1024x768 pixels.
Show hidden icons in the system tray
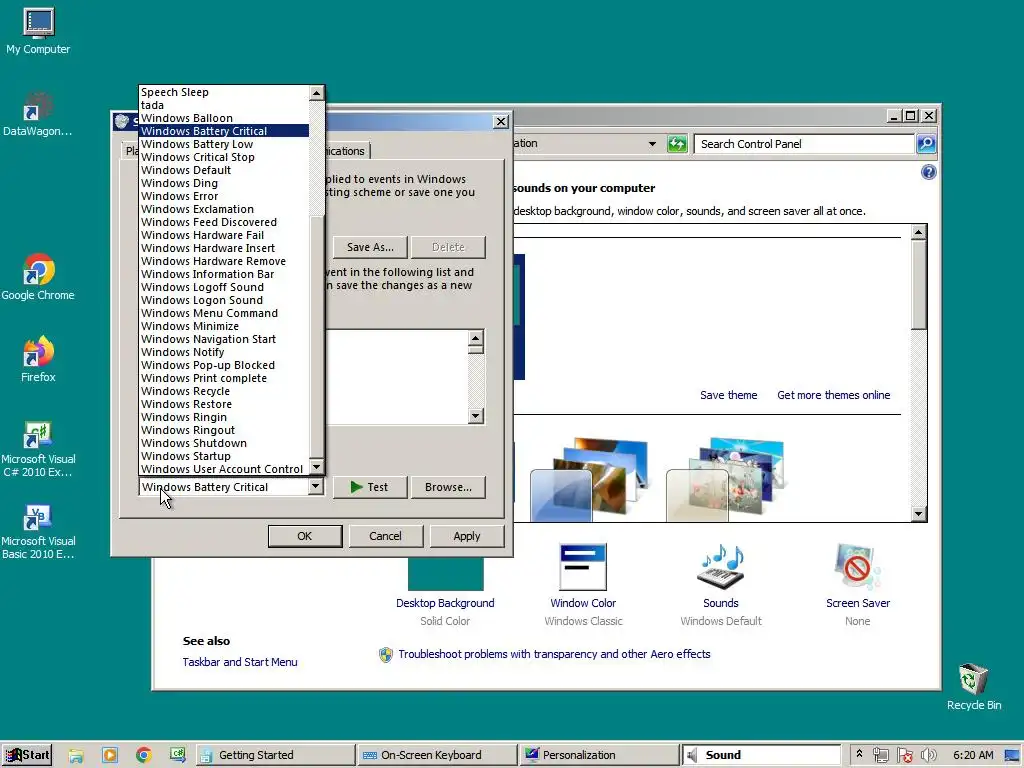(x=859, y=754)
